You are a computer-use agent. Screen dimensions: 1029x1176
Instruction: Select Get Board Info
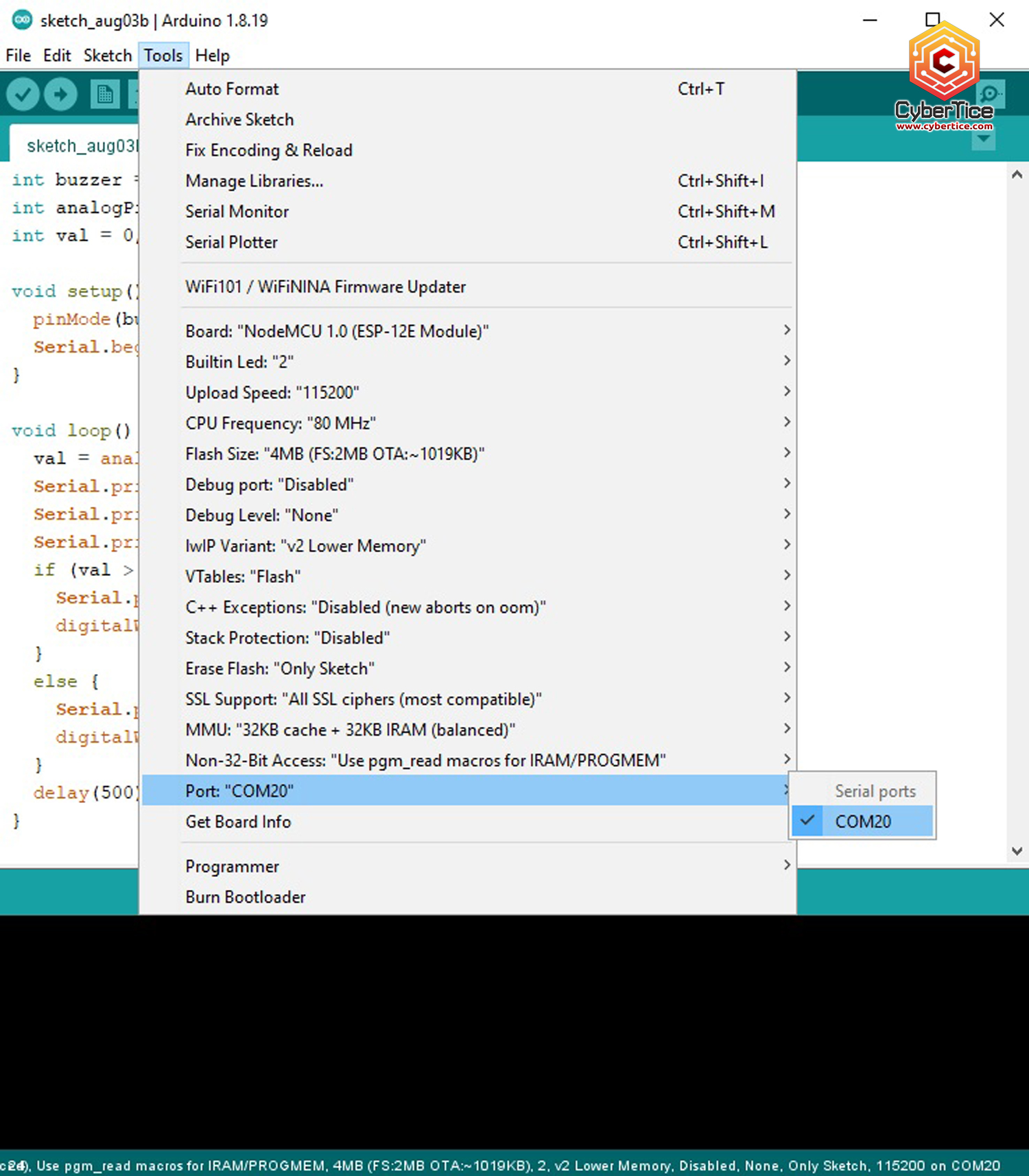(238, 821)
